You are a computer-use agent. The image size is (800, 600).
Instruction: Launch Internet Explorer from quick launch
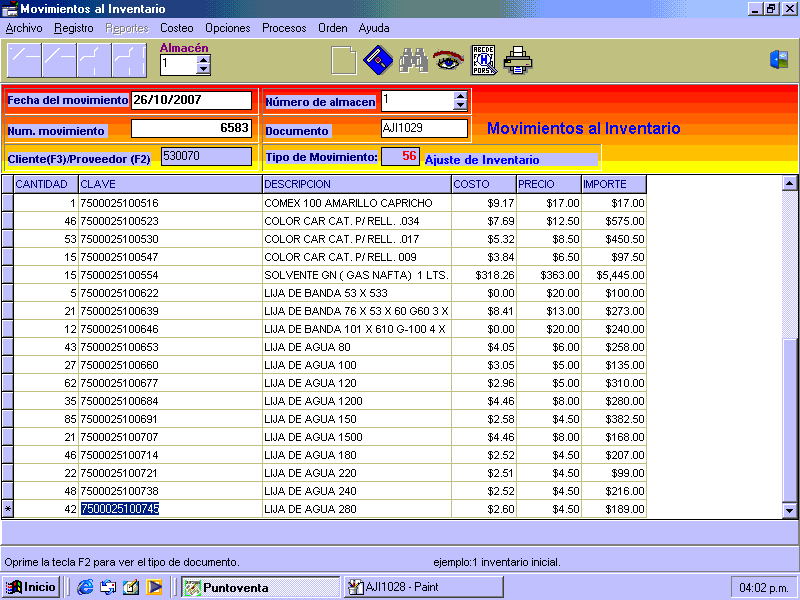[85, 587]
